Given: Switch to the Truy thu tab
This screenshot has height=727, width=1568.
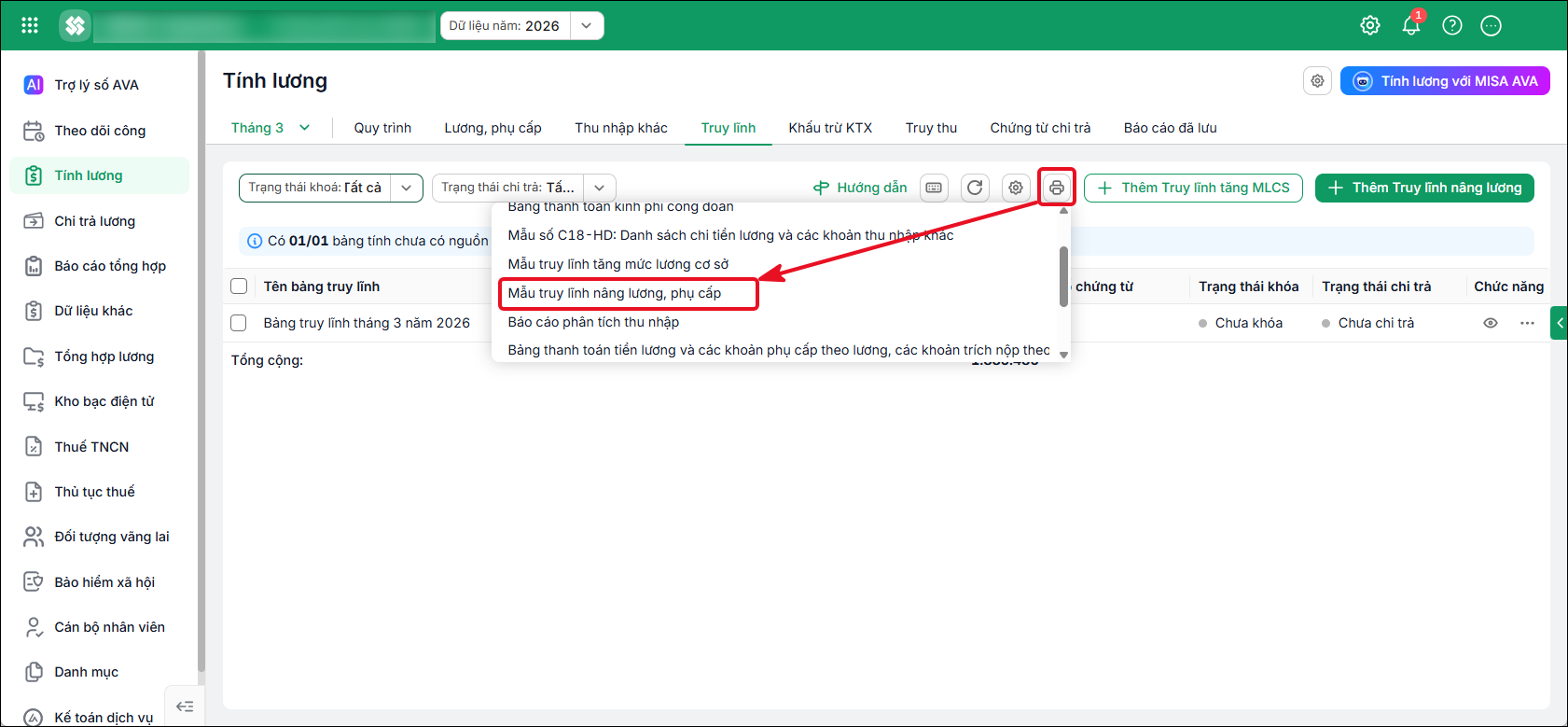Looking at the screenshot, I should pos(931,128).
